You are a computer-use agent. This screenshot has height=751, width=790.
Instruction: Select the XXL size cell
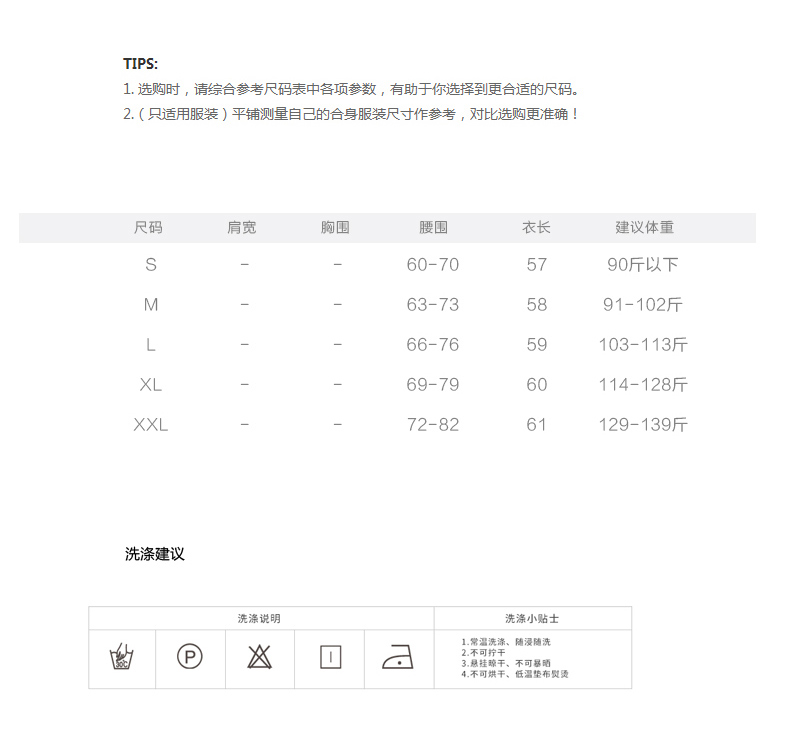point(151,425)
